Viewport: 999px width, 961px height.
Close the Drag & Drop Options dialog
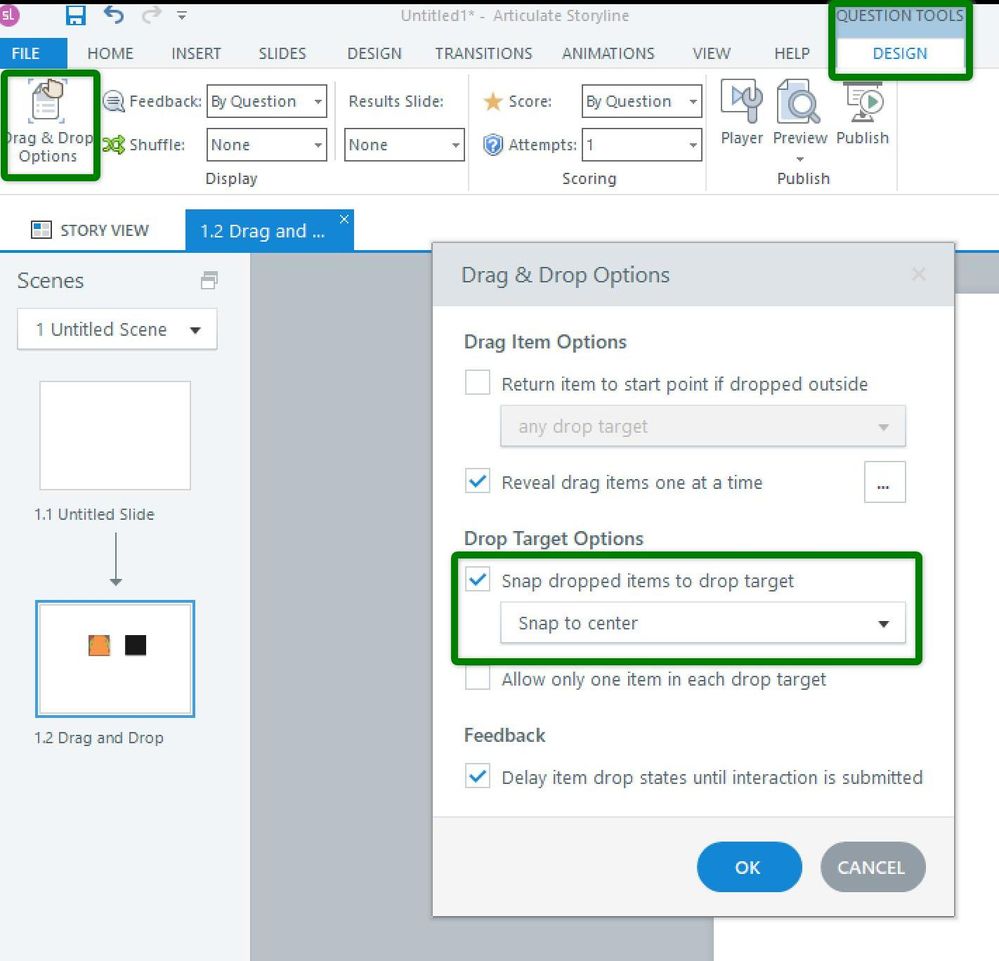(919, 275)
